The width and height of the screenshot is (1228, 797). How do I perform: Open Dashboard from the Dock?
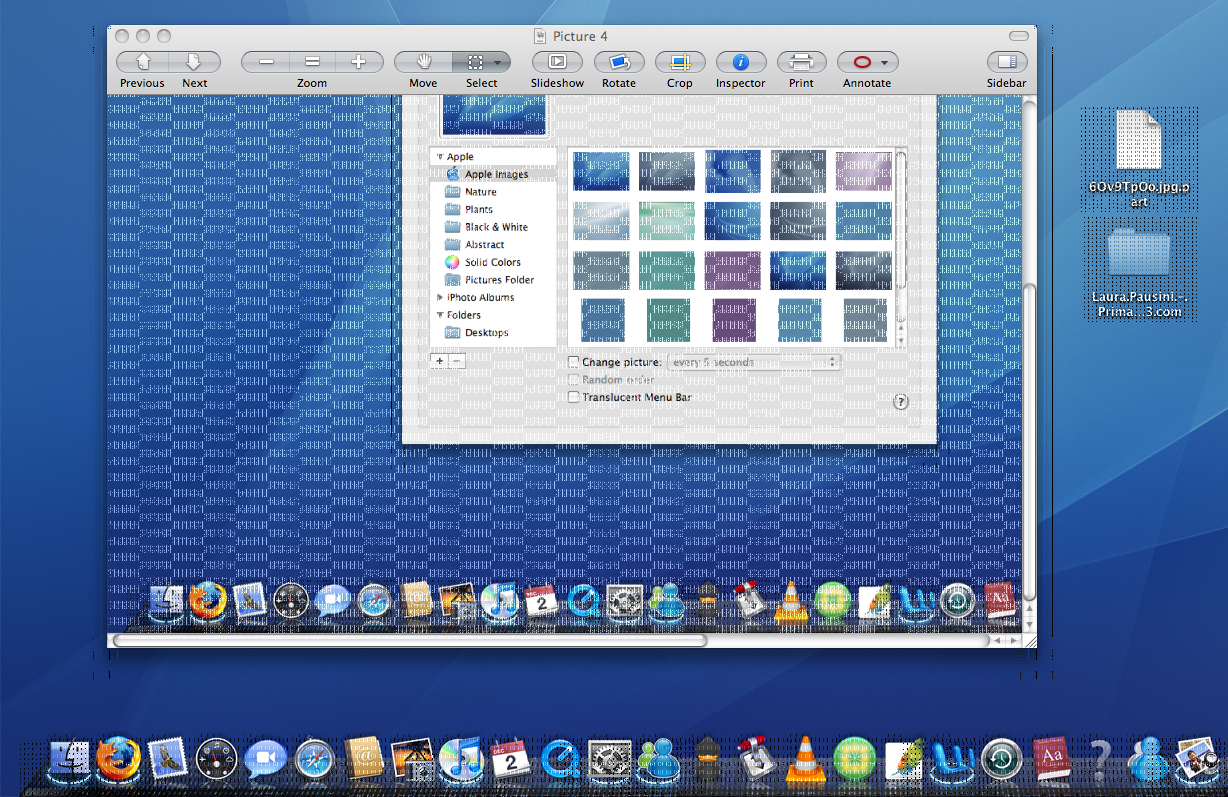click(x=216, y=760)
